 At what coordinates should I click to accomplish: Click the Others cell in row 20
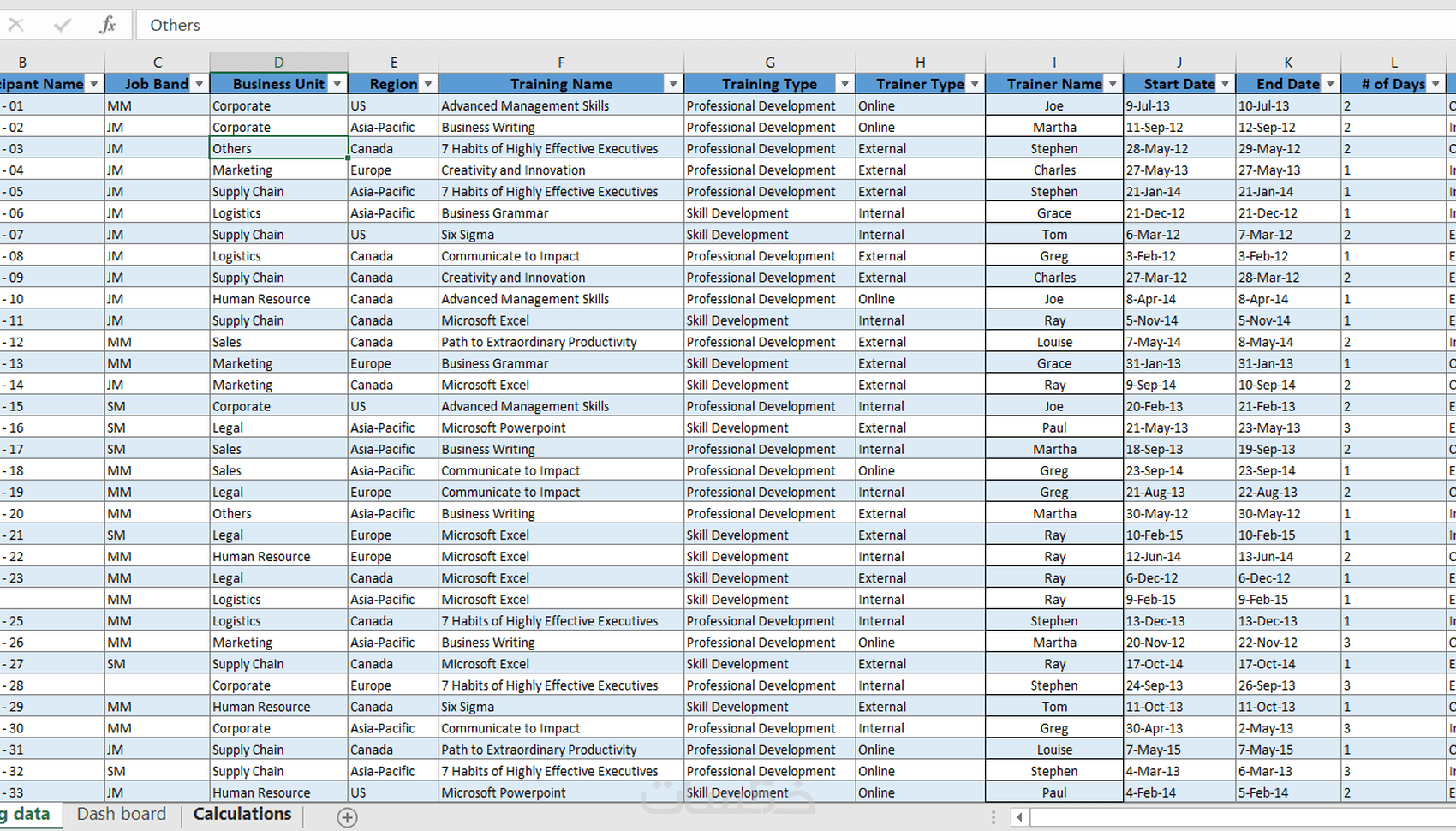click(279, 513)
